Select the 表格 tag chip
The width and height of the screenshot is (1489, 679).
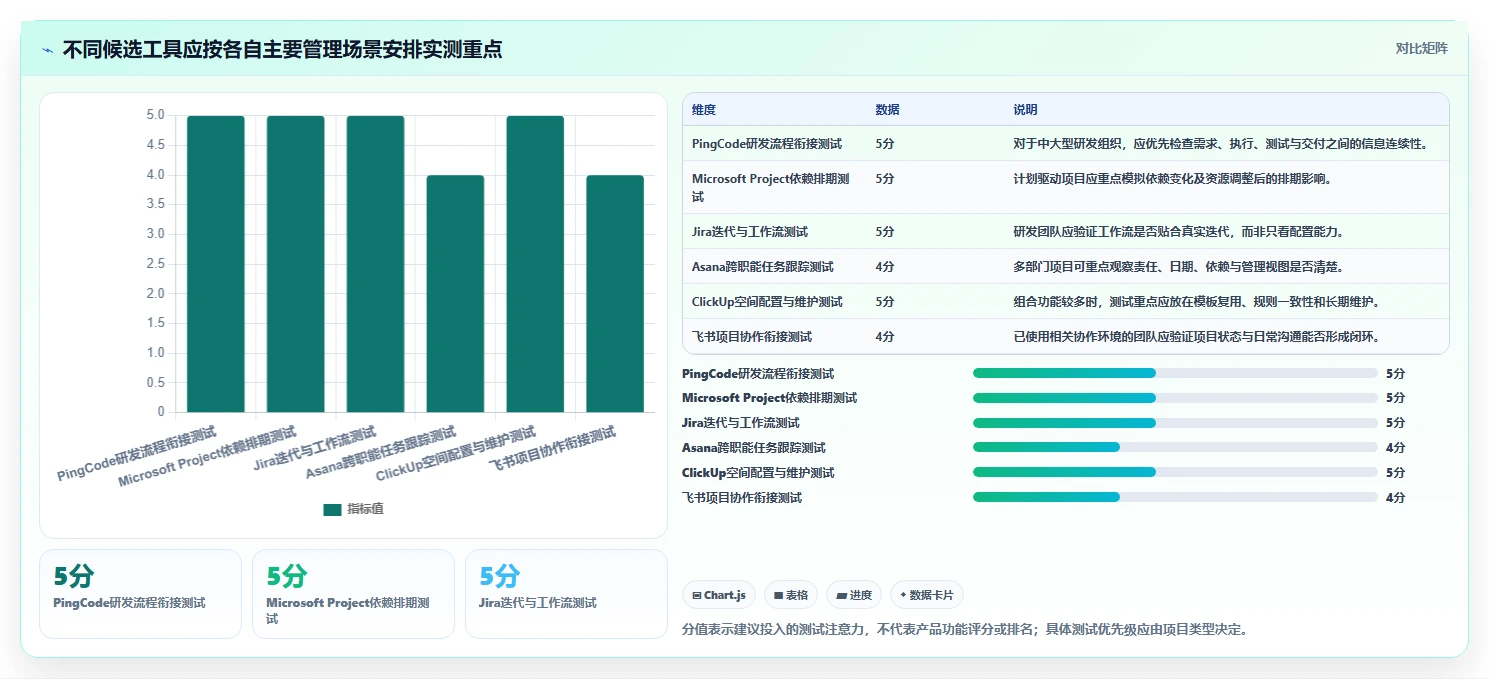[790, 595]
